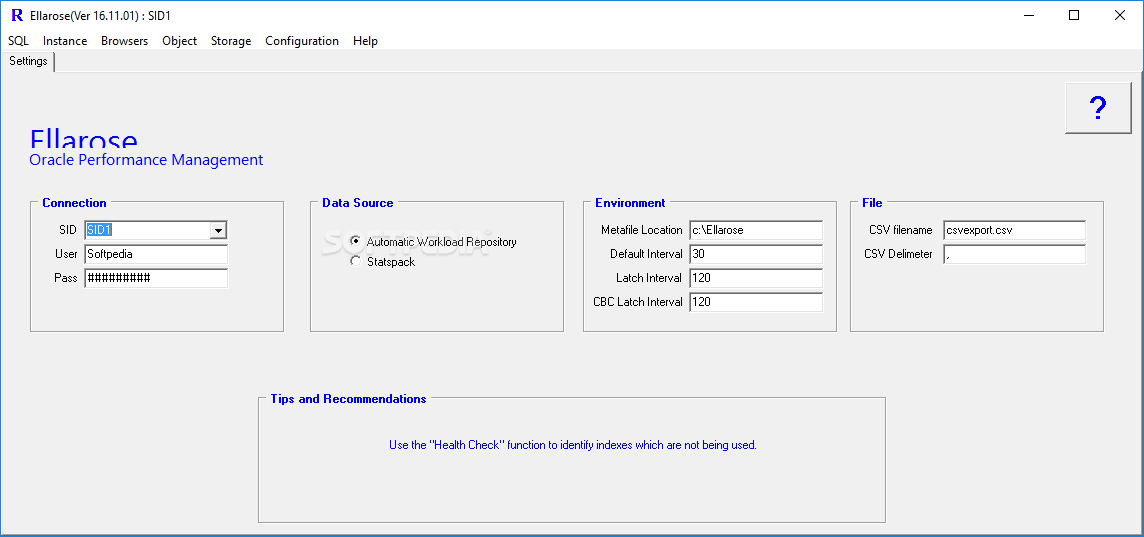Open the Help menu

pyautogui.click(x=365, y=41)
